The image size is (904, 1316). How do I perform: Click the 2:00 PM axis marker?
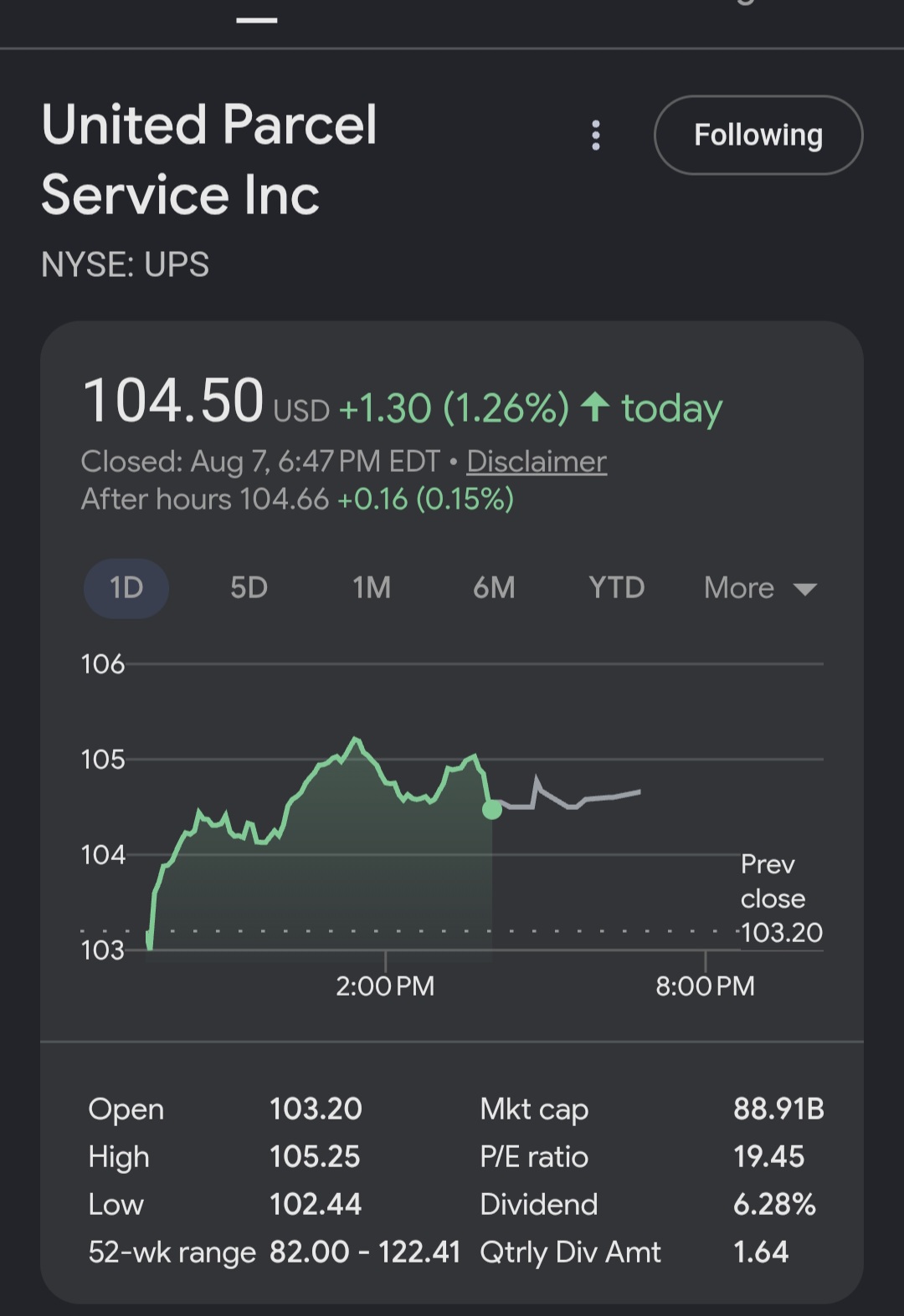pyautogui.click(x=385, y=986)
